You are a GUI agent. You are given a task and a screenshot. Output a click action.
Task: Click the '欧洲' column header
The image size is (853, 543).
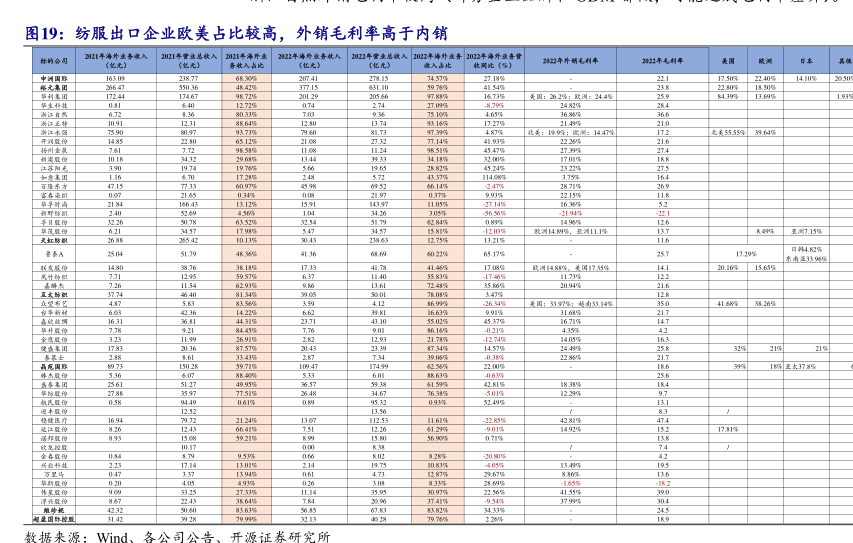point(765,61)
